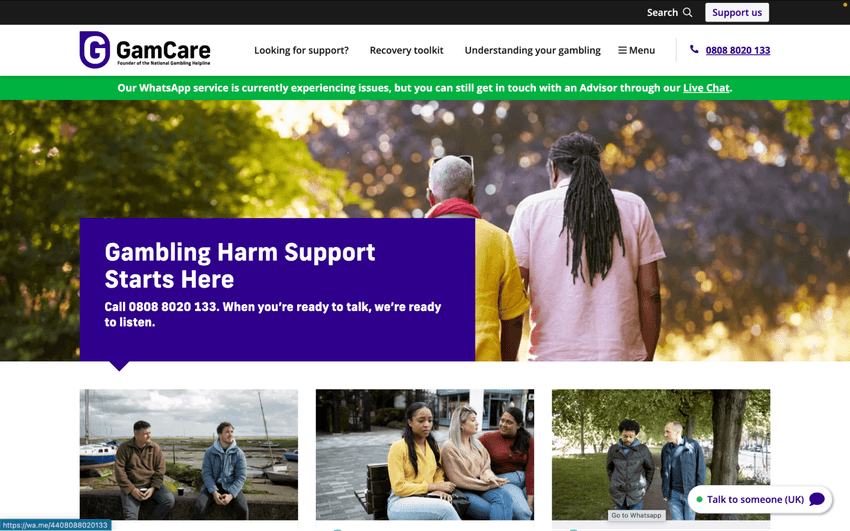Viewport: 850px width, 531px height.
Task: Click the green online status dot
Action: pyautogui.click(x=699, y=500)
